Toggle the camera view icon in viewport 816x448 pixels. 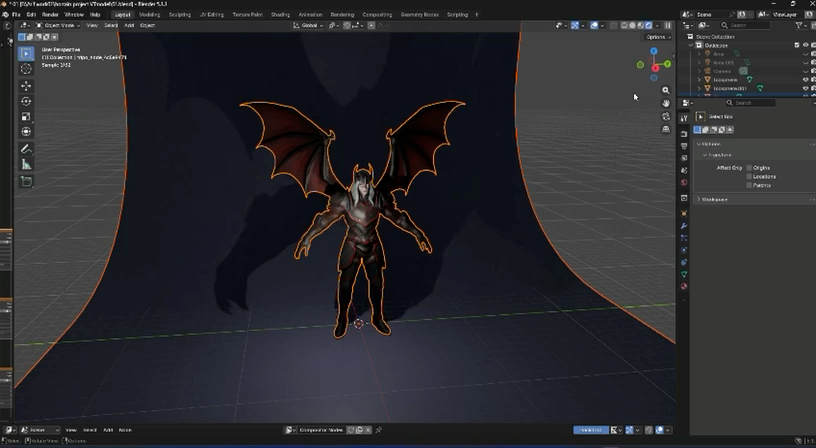click(666, 116)
